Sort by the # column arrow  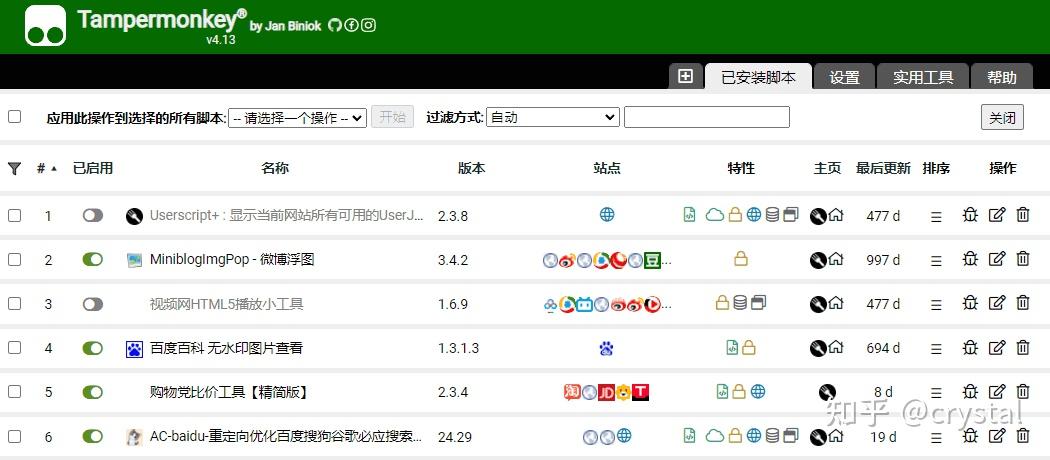54,169
